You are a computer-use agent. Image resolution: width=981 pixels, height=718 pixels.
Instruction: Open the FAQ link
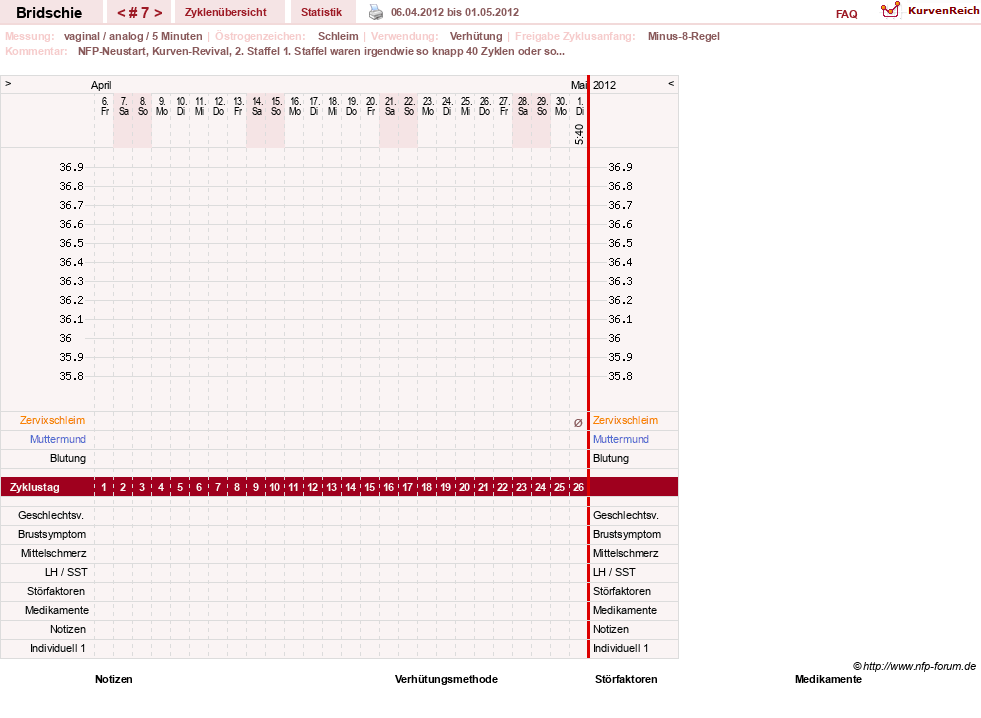tap(846, 14)
